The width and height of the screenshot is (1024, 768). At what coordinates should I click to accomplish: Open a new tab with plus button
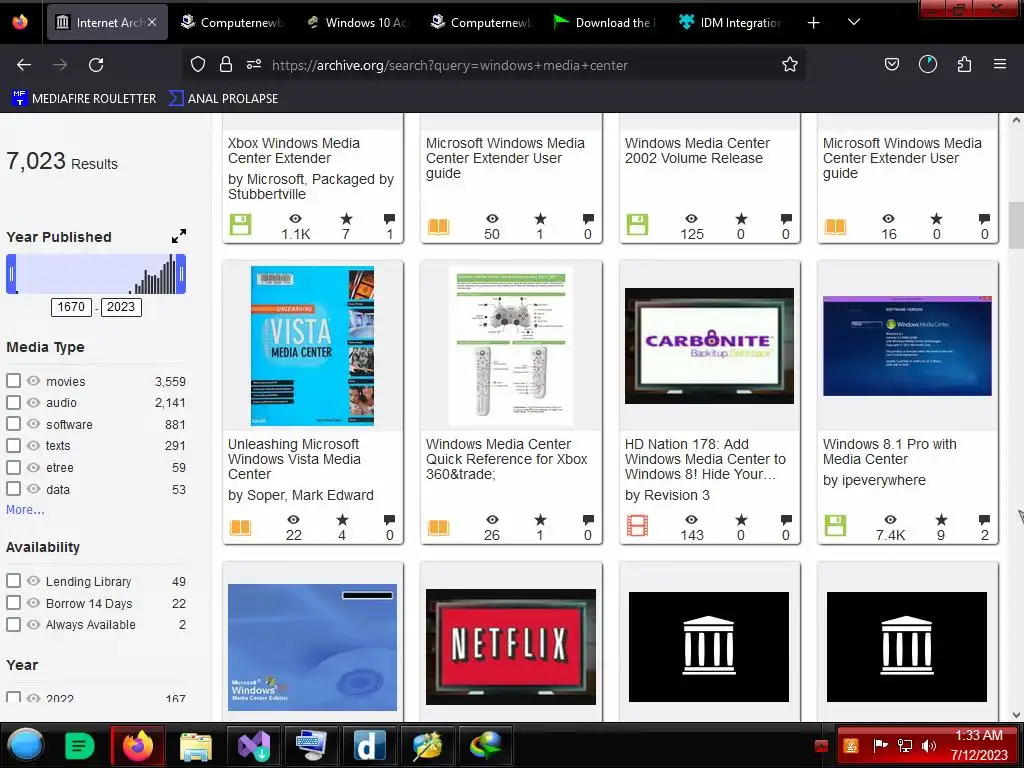(x=813, y=23)
